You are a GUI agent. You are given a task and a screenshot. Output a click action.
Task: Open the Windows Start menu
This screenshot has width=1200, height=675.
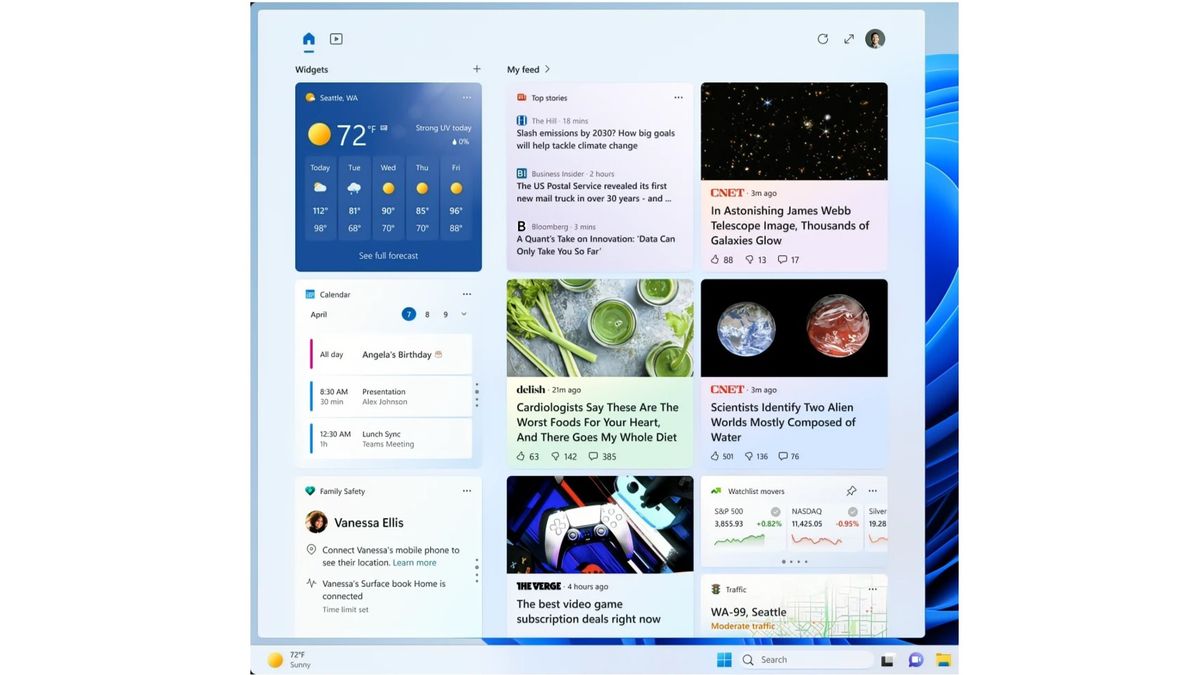[x=723, y=660]
